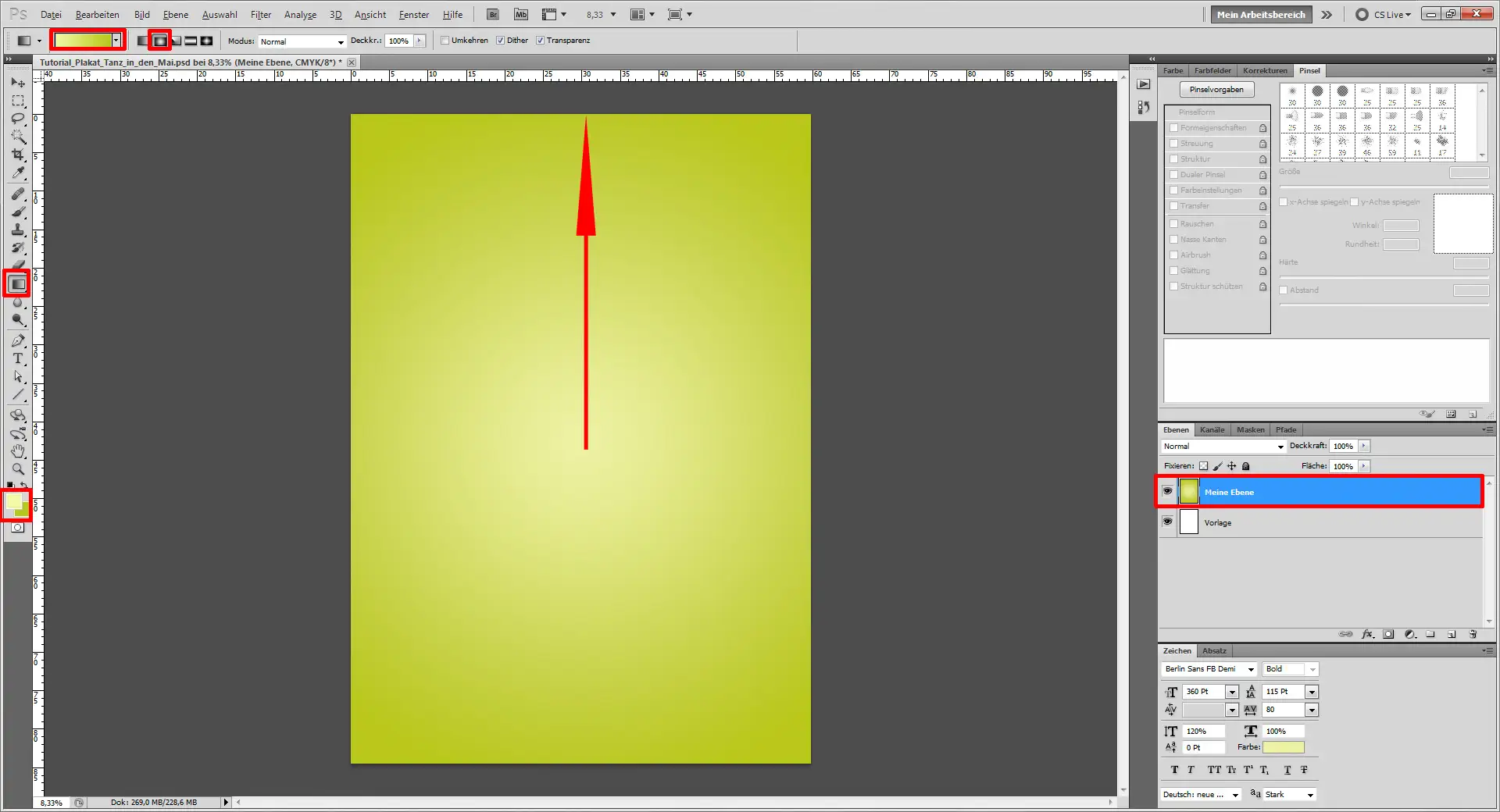Select the Type tool
1500x812 pixels.
point(18,359)
